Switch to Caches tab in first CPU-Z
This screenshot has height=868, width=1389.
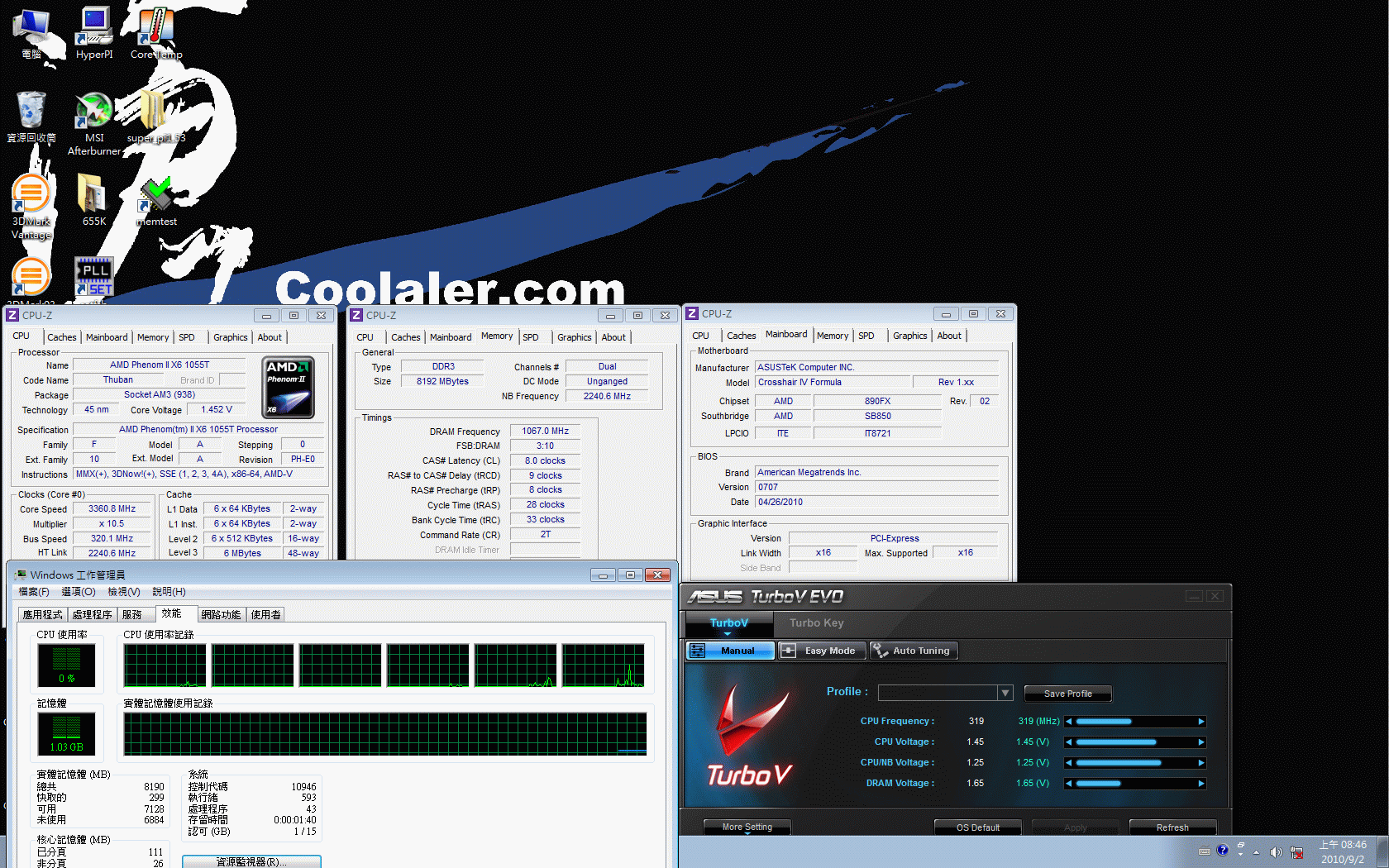pyautogui.click(x=61, y=337)
